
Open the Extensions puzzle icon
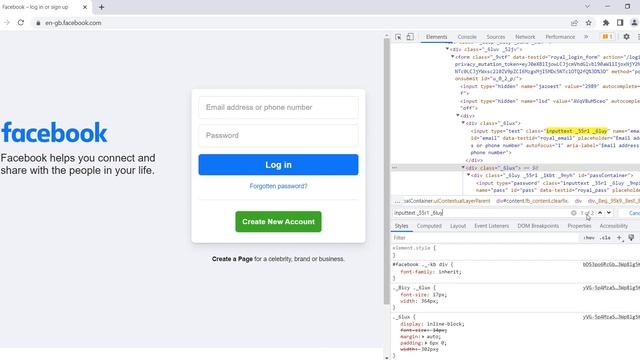(x=606, y=23)
